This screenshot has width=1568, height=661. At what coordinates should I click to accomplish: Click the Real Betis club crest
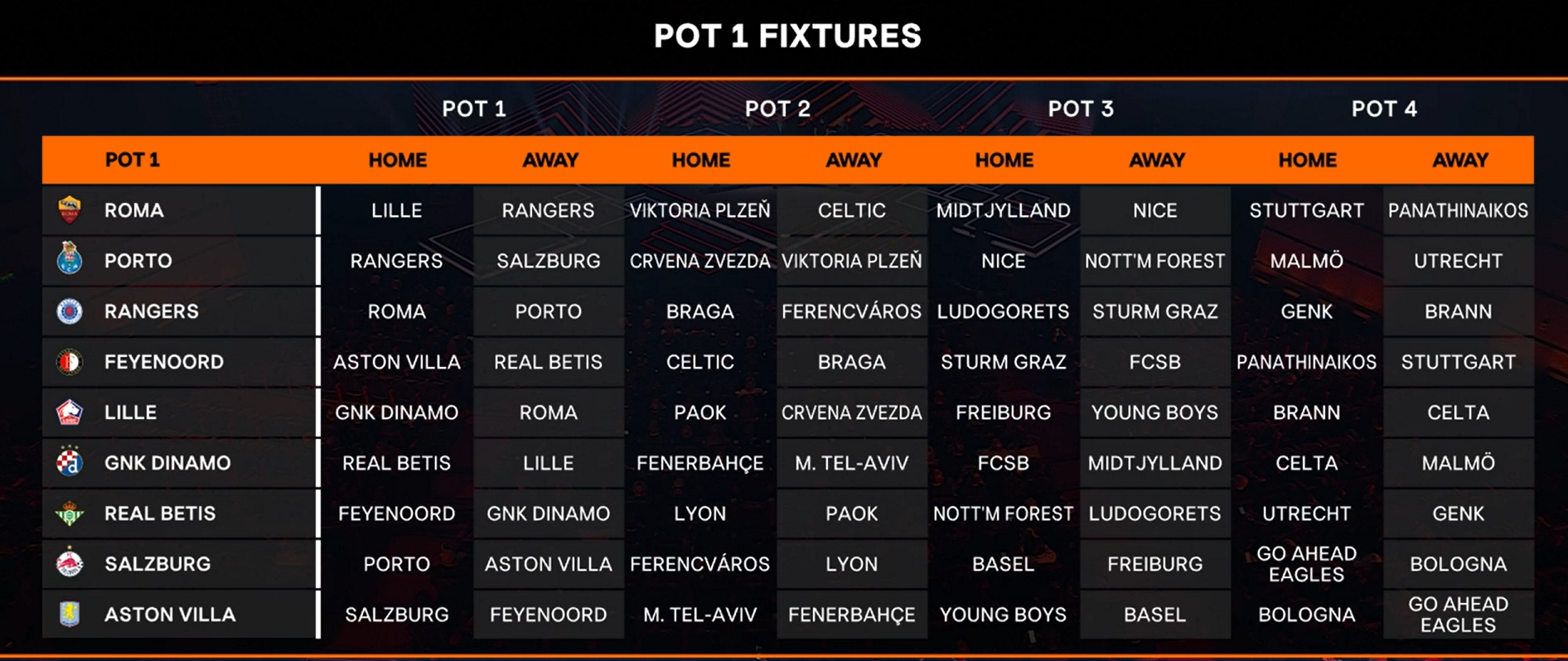[x=70, y=513]
